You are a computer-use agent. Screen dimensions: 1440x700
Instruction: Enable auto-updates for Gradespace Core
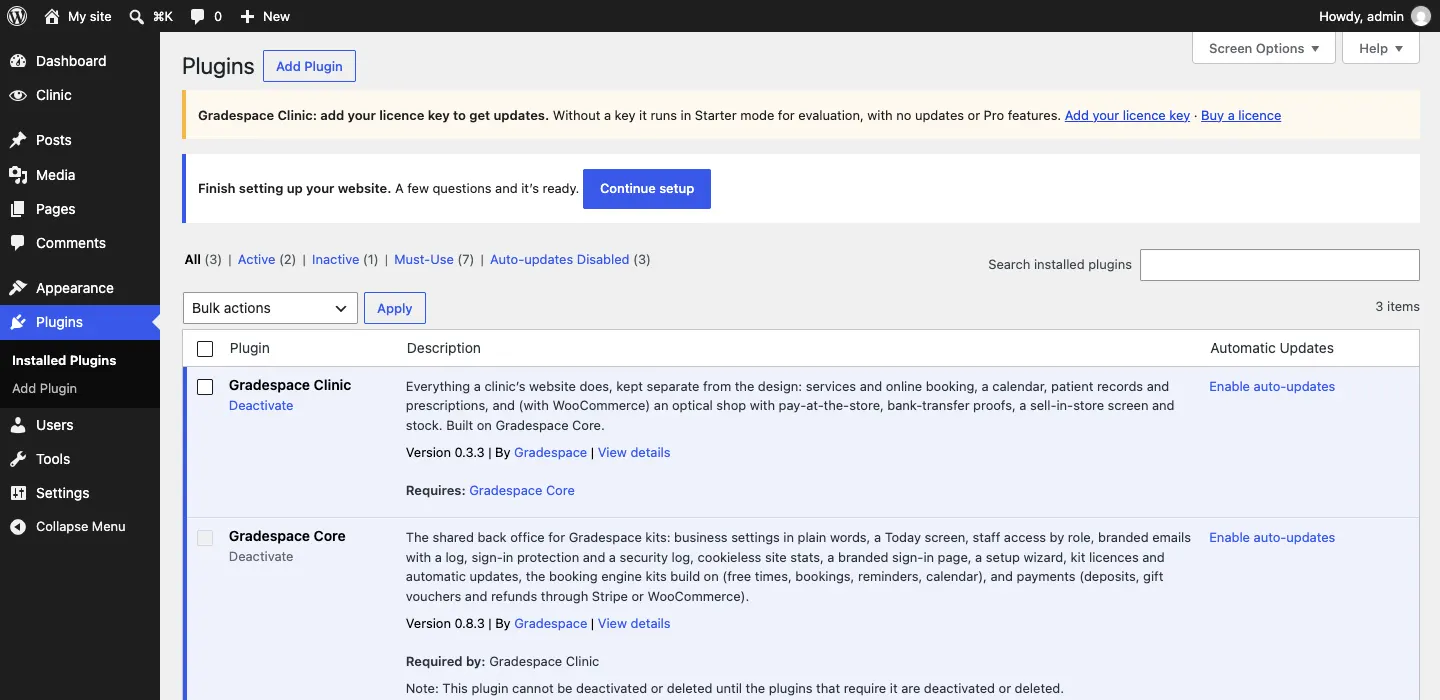1272,537
